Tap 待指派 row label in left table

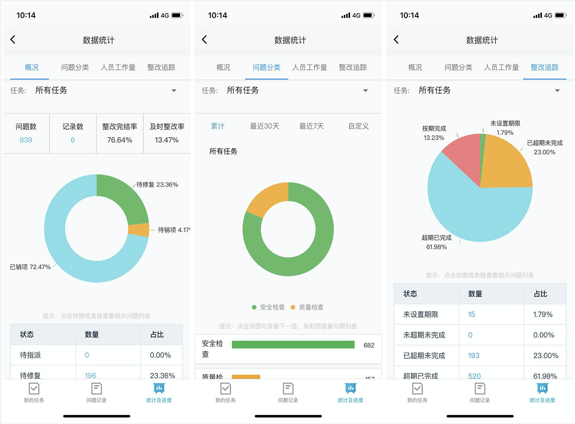pos(30,355)
